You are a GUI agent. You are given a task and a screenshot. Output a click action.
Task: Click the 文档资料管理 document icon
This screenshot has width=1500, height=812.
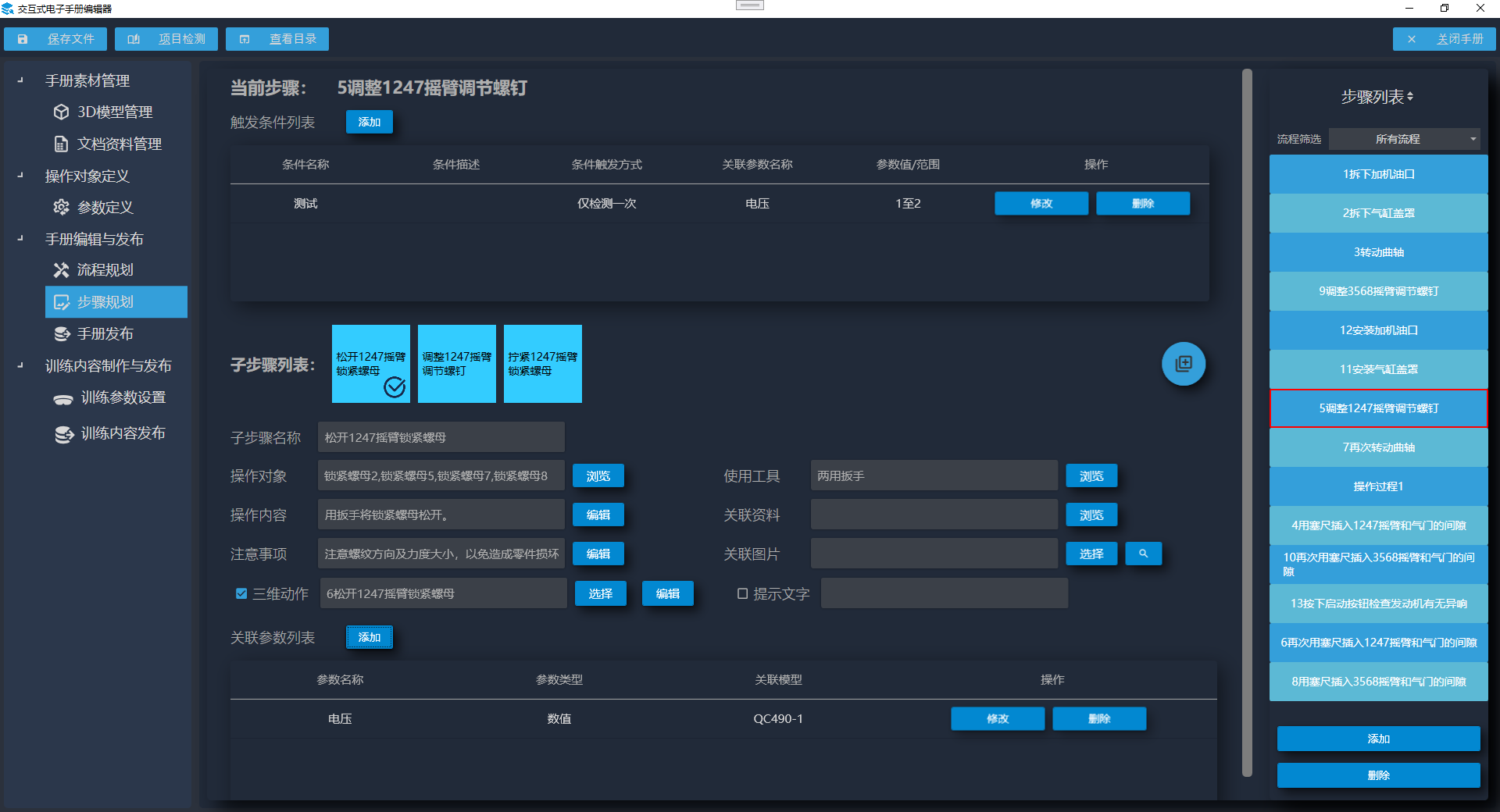[x=61, y=144]
